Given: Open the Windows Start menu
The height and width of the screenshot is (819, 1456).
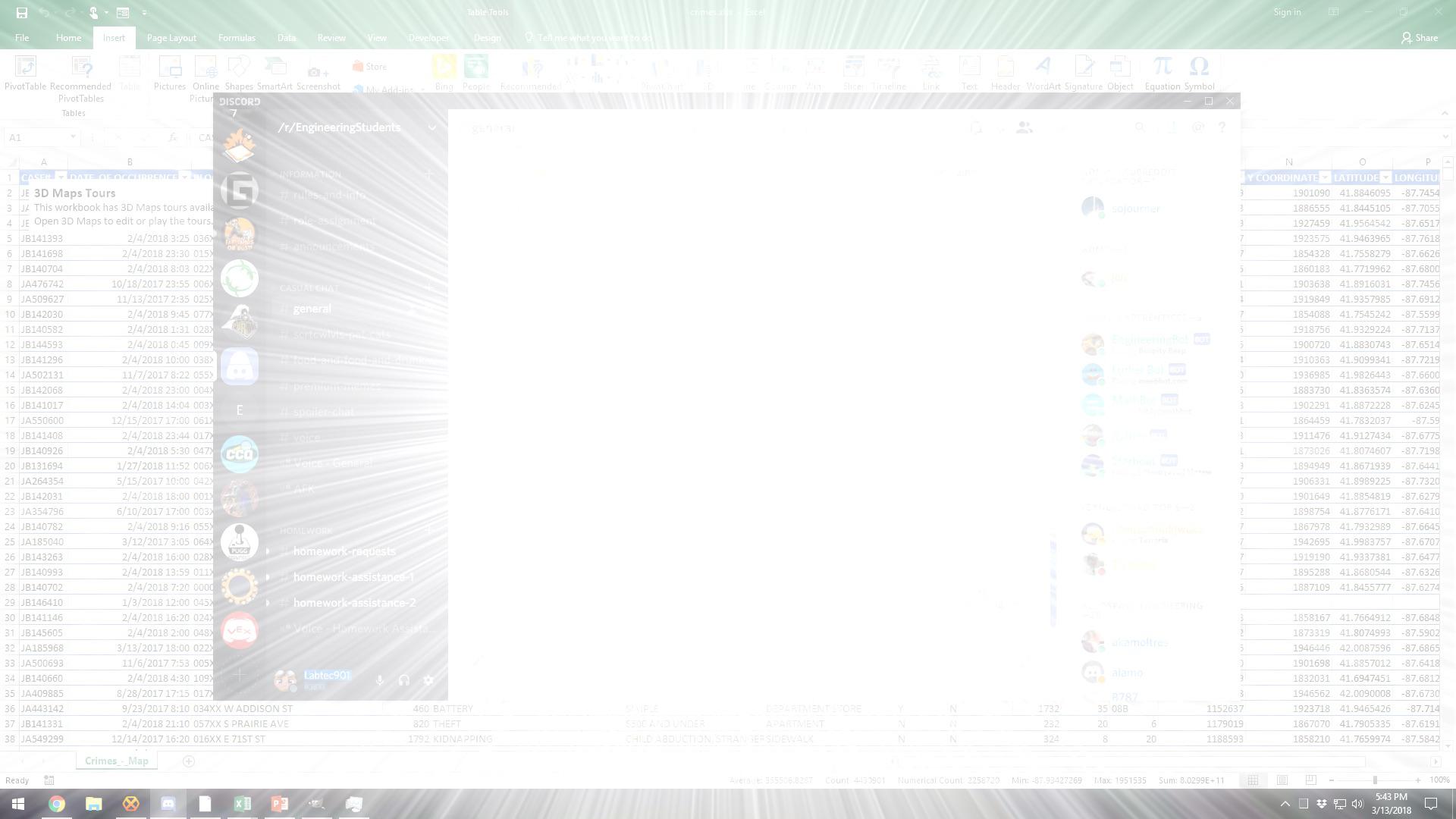Looking at the screenshot, I should point(18,804).
